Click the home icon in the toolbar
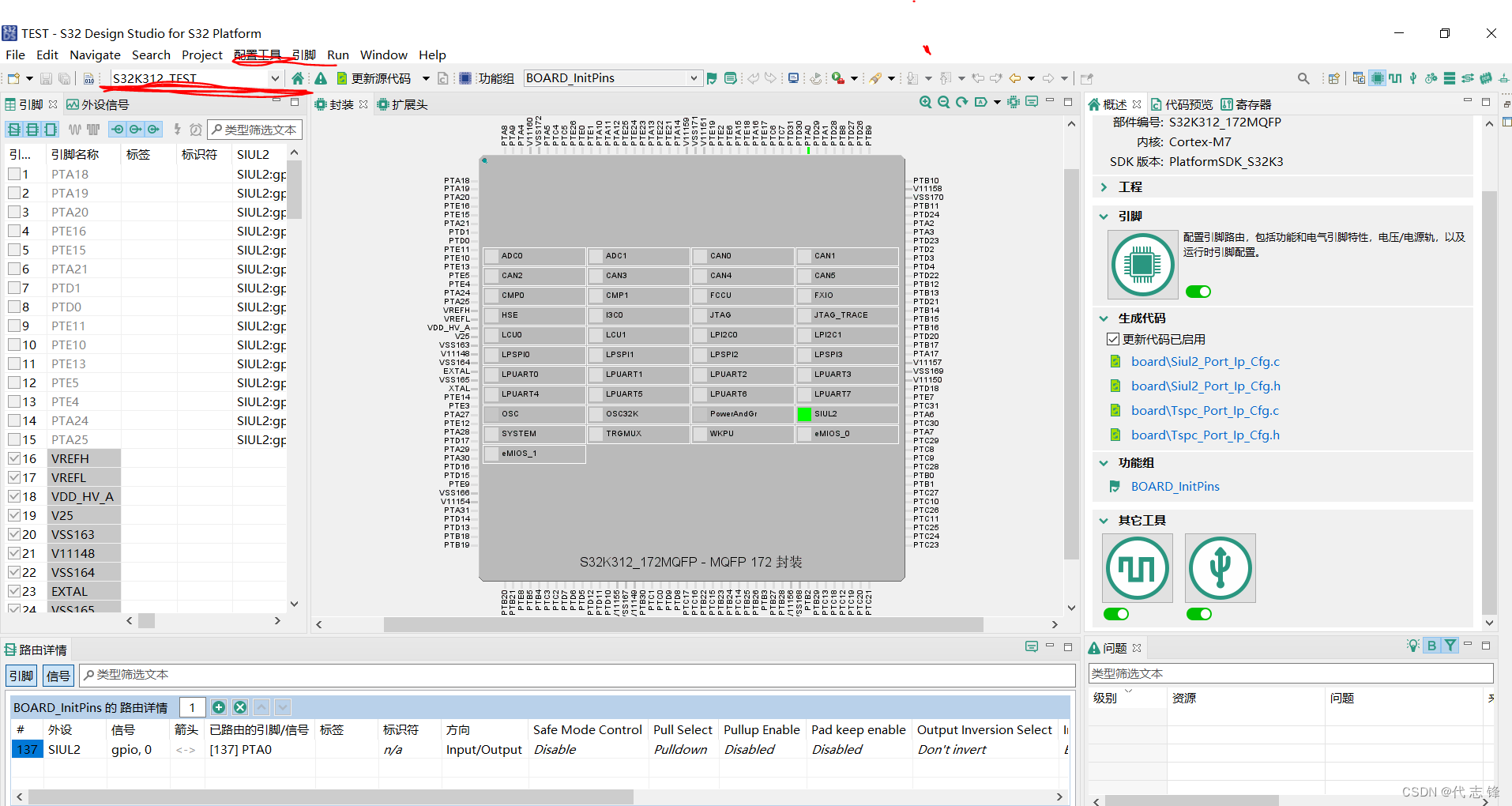The height and width of the screenshot is (806, 1512). (x=297, y=78)
